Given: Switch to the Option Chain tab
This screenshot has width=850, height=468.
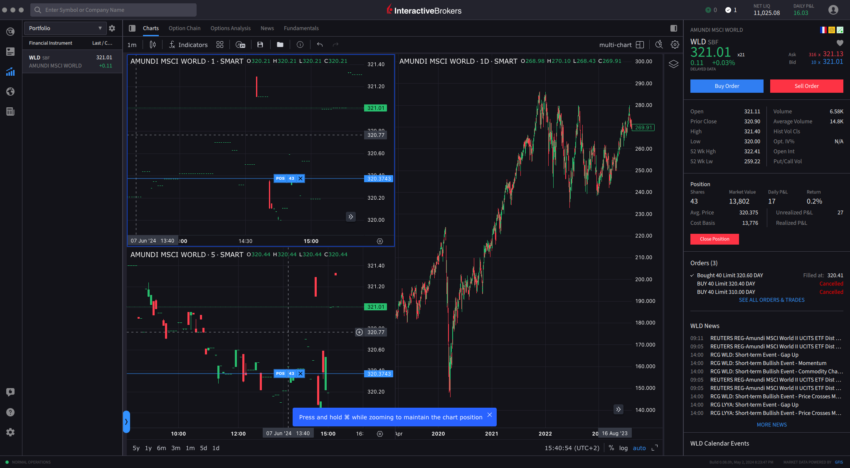Looking at the screenshot, I should click(x=184, y=28).
